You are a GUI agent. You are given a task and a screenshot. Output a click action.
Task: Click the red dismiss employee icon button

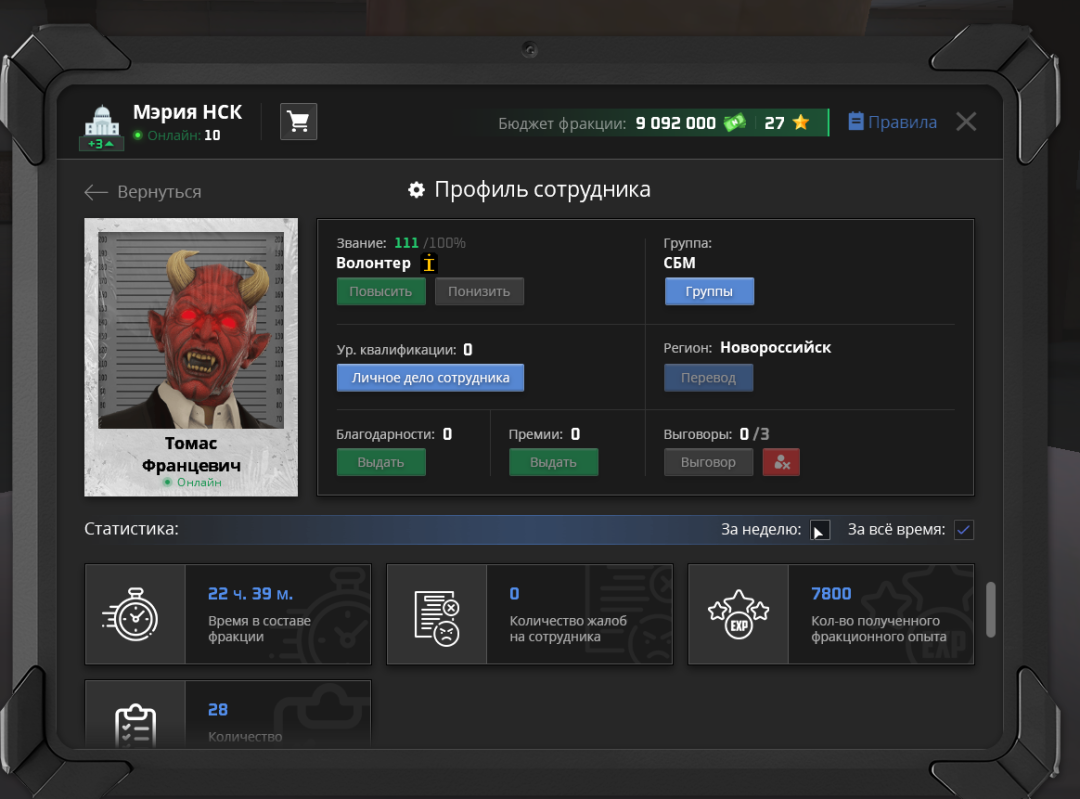[x=781, y=462]
